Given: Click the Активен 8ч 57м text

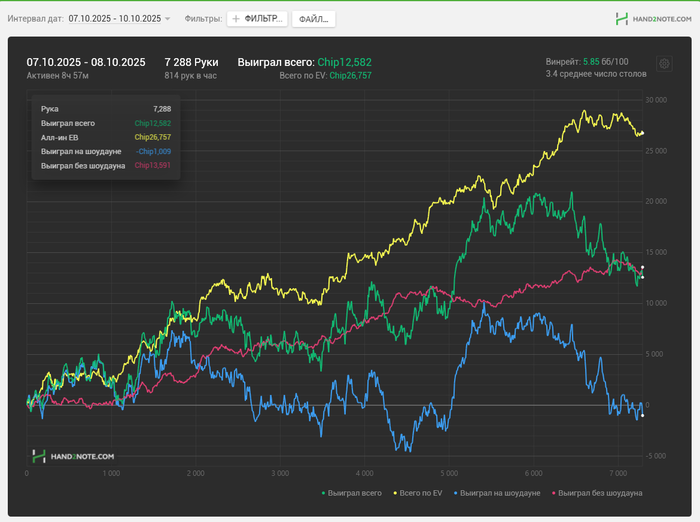Looking at the screenshot, I should tap(58, 75).
